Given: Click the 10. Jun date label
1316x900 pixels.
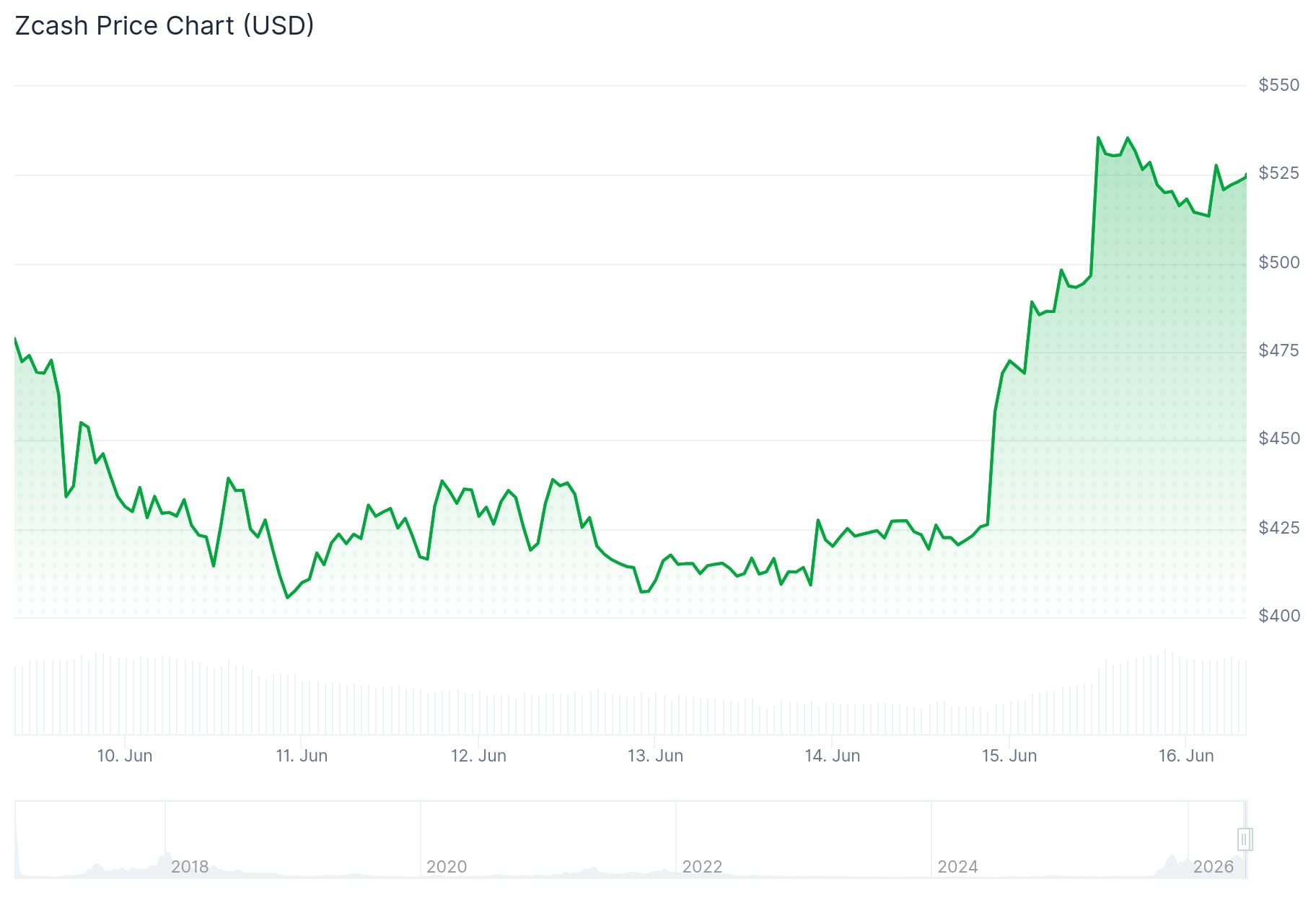Looking at the screenshot, I should (125, 756).
